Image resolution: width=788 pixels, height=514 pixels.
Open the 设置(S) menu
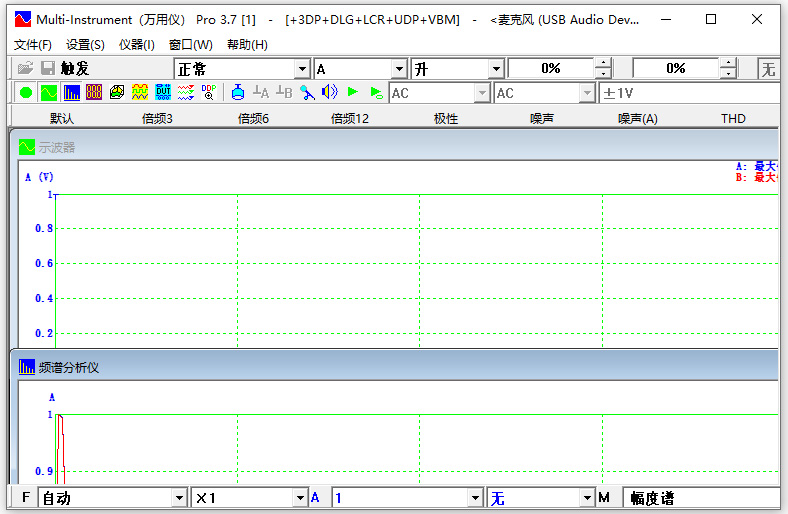click(85, 45)
